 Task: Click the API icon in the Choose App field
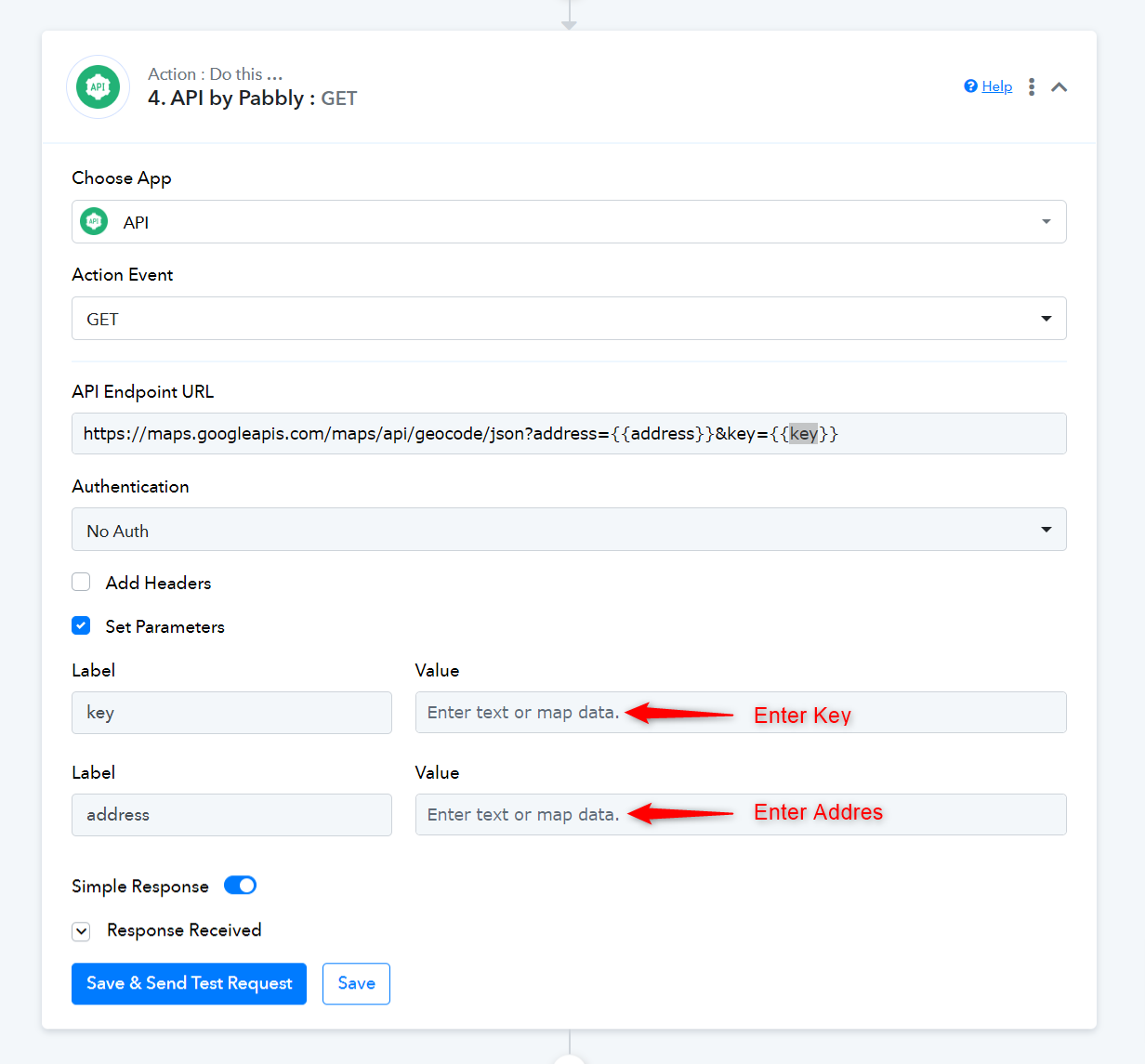[94, 222]
